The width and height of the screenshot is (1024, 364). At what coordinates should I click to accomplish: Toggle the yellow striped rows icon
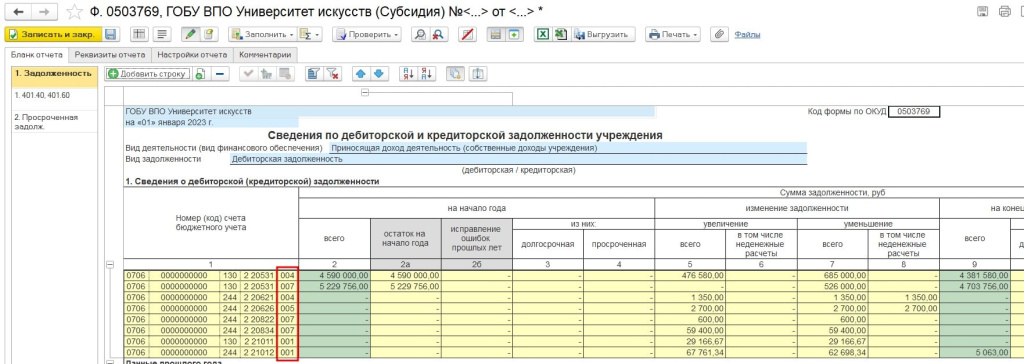pyautogui.click(x=496, y=35)
